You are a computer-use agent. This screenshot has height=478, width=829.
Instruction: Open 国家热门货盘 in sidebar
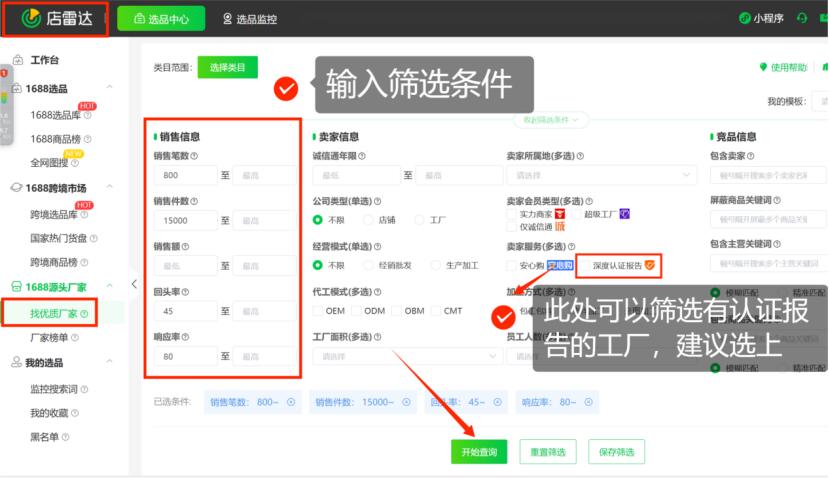click(59, 238)
